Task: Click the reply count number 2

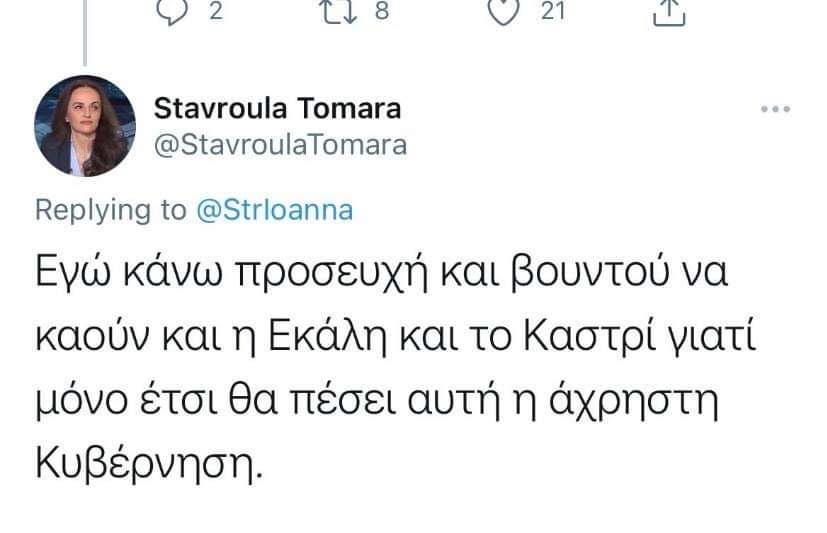Action: click(212, 10)
